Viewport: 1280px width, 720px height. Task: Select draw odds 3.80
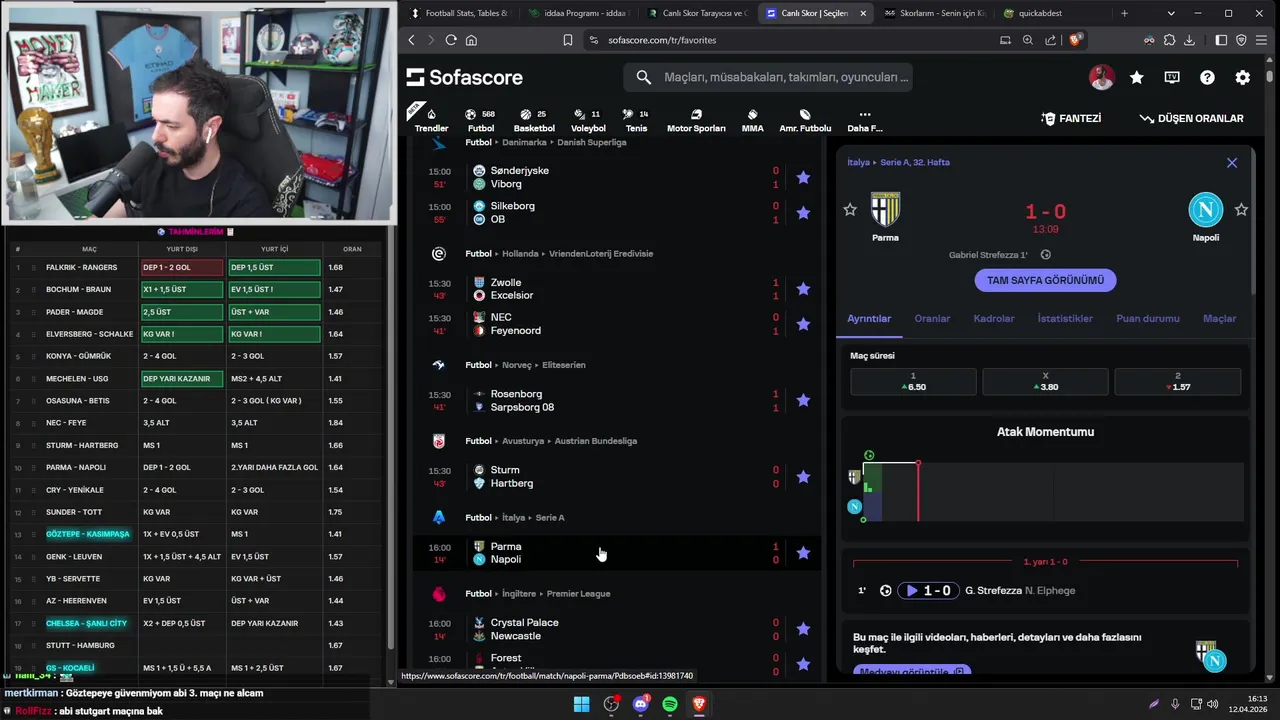[x=1045, y=382]
